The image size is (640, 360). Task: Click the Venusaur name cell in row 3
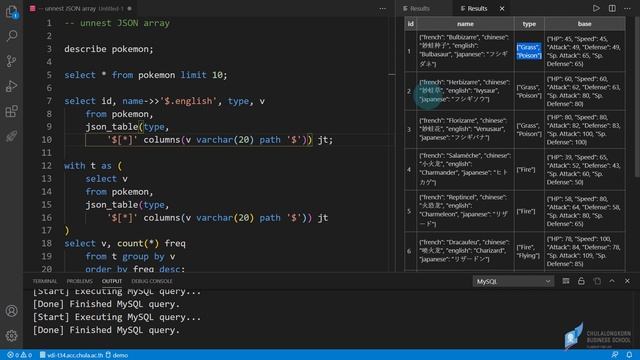(465, 129)
